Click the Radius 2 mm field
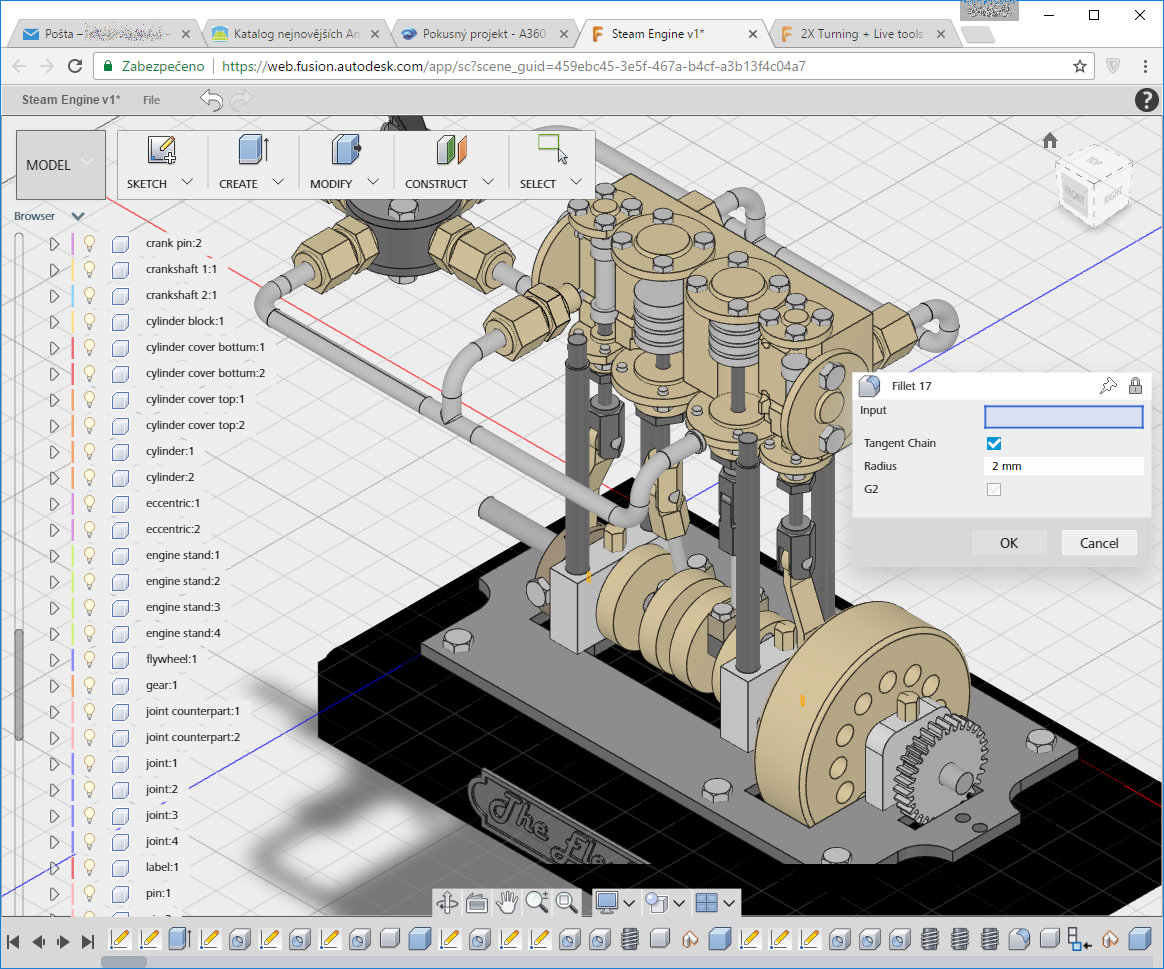The height and width of the screenshot is (969, 1164). 1063,466
